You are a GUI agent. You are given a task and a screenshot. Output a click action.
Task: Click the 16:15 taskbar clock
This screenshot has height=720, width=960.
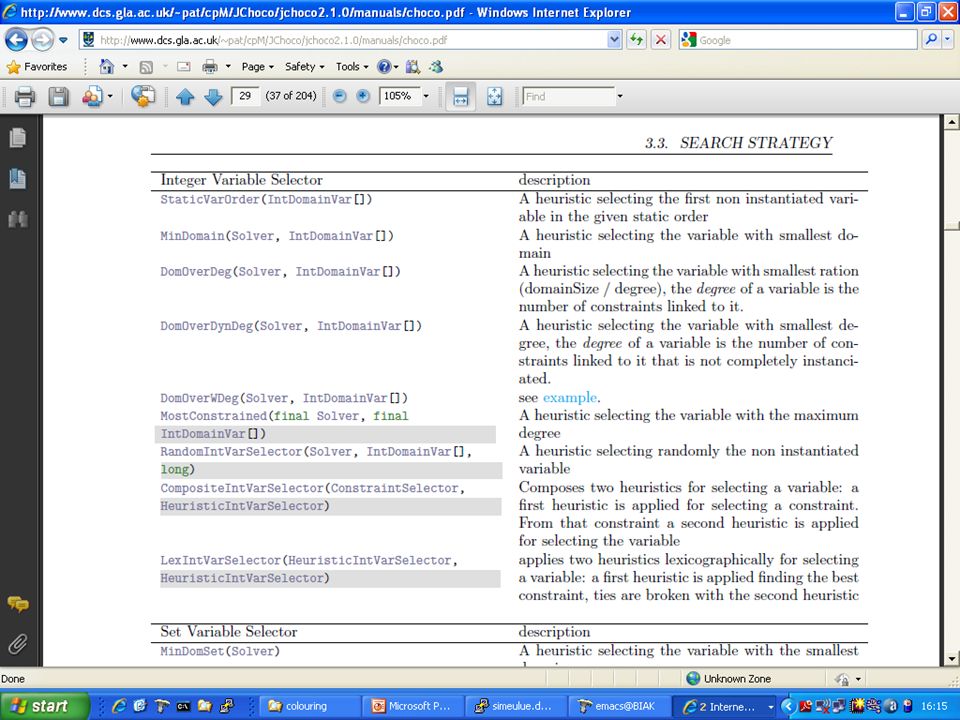click(x=934, y=706)
